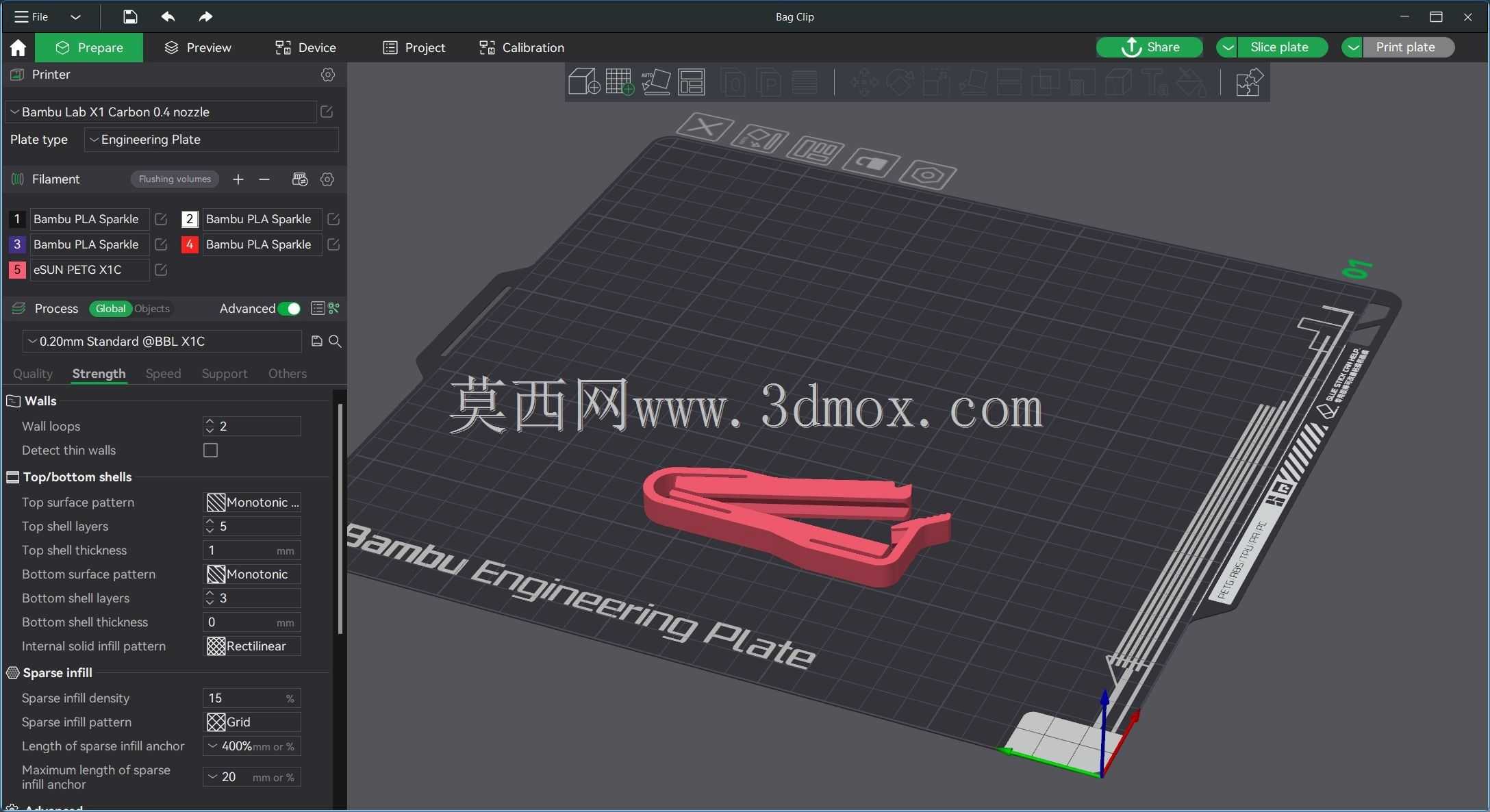
Task: Open 0.20mm Standard process preset dropdown
Action: tap(162, 341)
